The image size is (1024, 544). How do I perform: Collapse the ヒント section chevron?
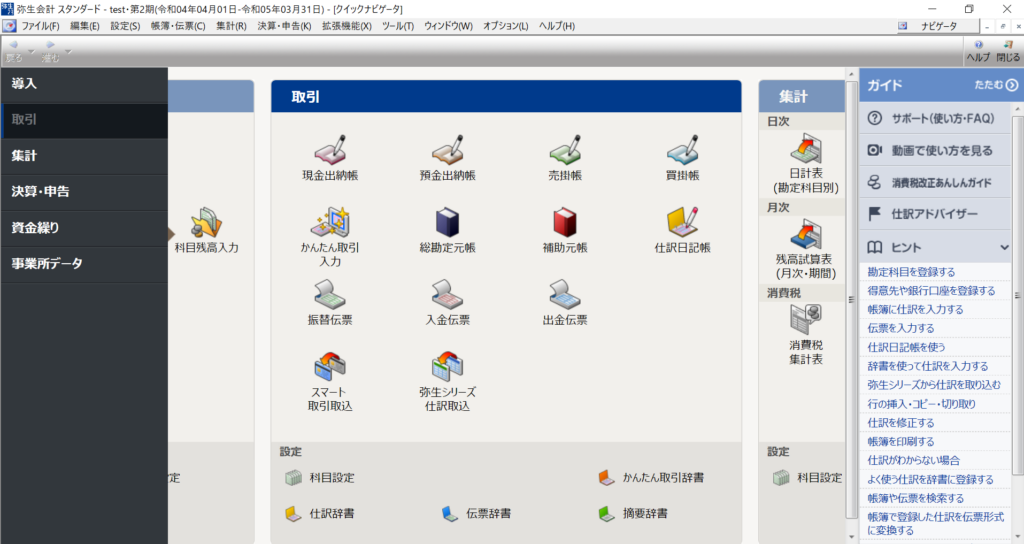[1004, 247]
